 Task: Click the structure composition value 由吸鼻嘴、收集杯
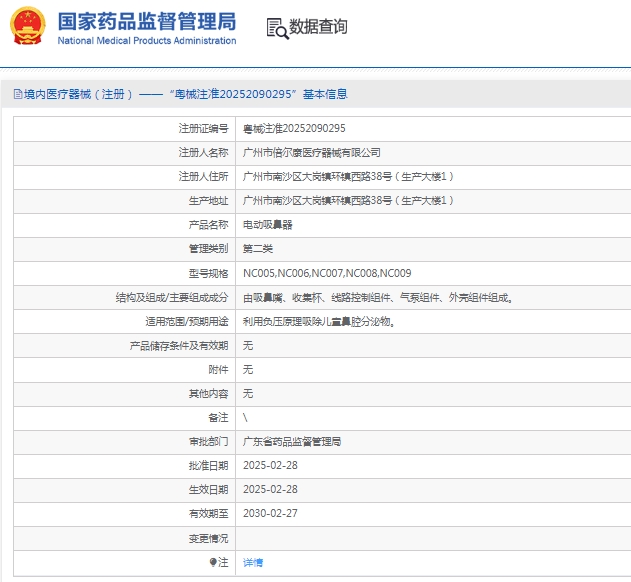pyautogui.click(x=377, y=297)
